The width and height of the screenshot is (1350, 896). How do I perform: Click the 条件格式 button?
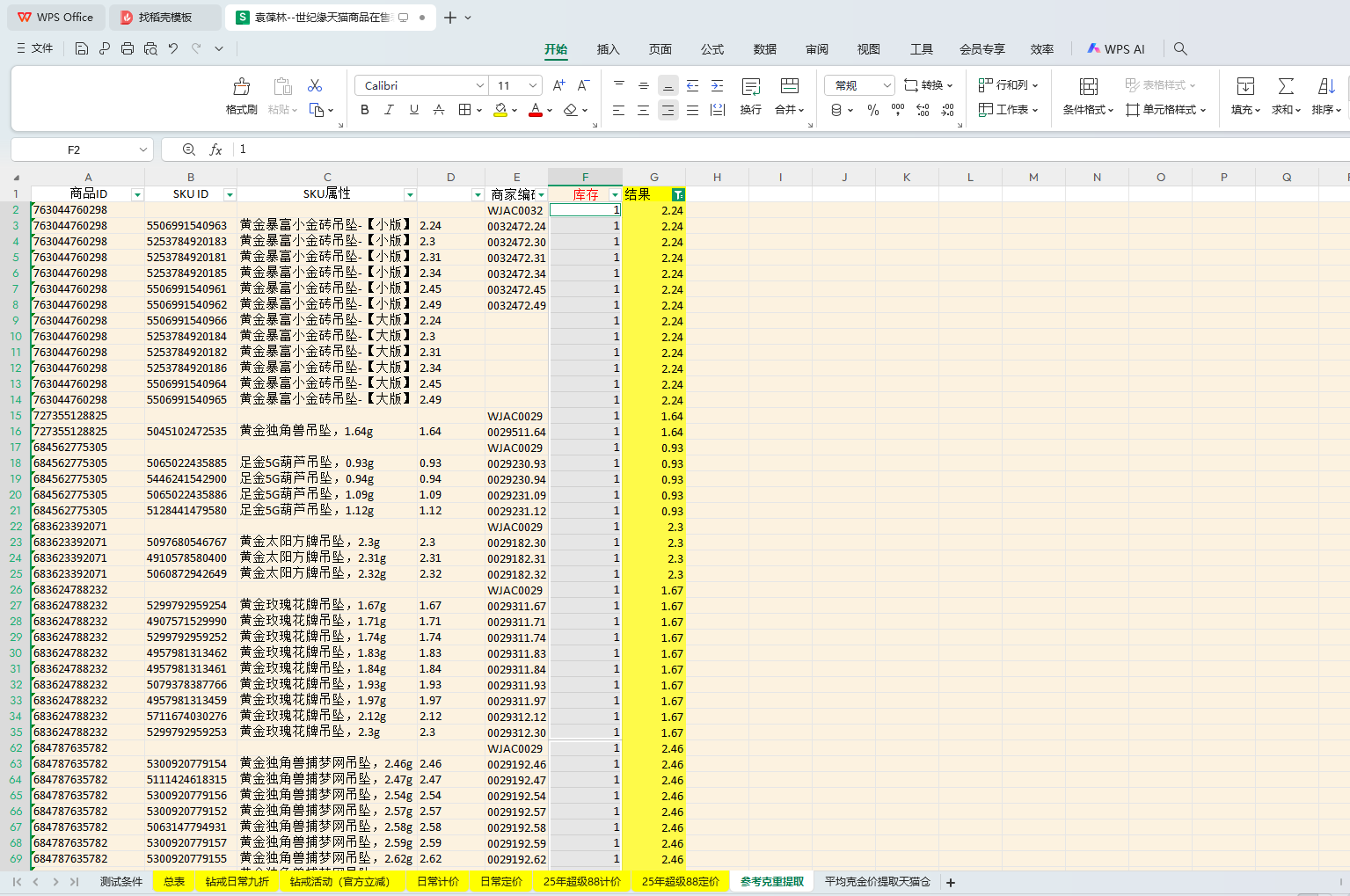(1088, 95)
